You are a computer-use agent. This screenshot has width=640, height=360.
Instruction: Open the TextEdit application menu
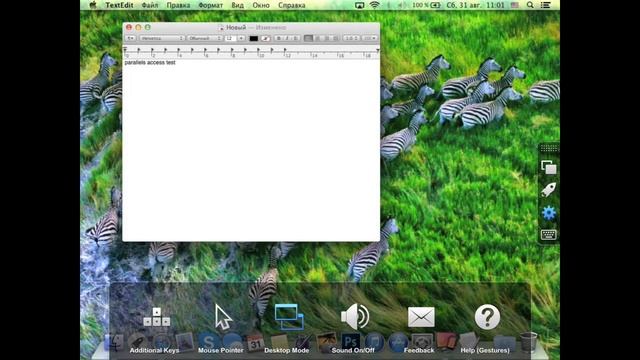(x=119, y=5)
